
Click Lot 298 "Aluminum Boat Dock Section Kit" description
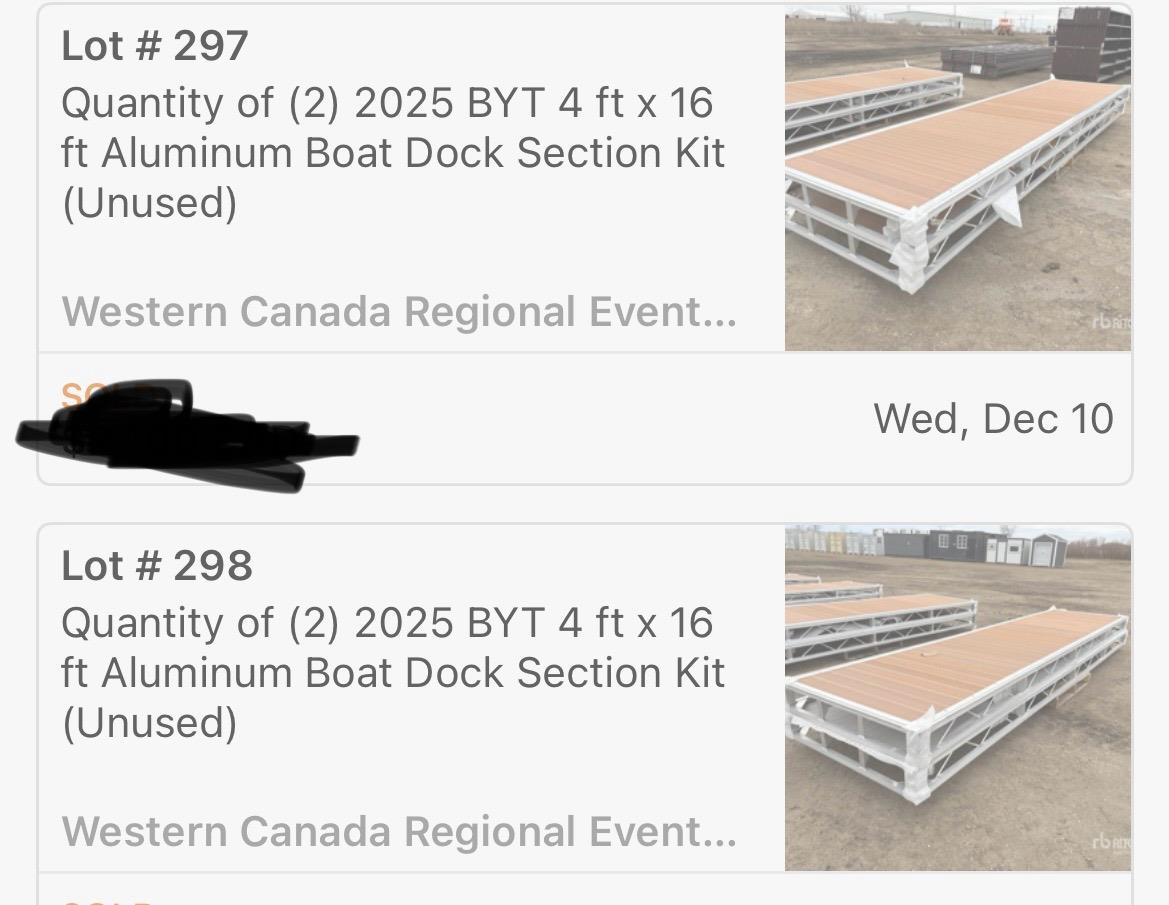(x=412, y=673)
